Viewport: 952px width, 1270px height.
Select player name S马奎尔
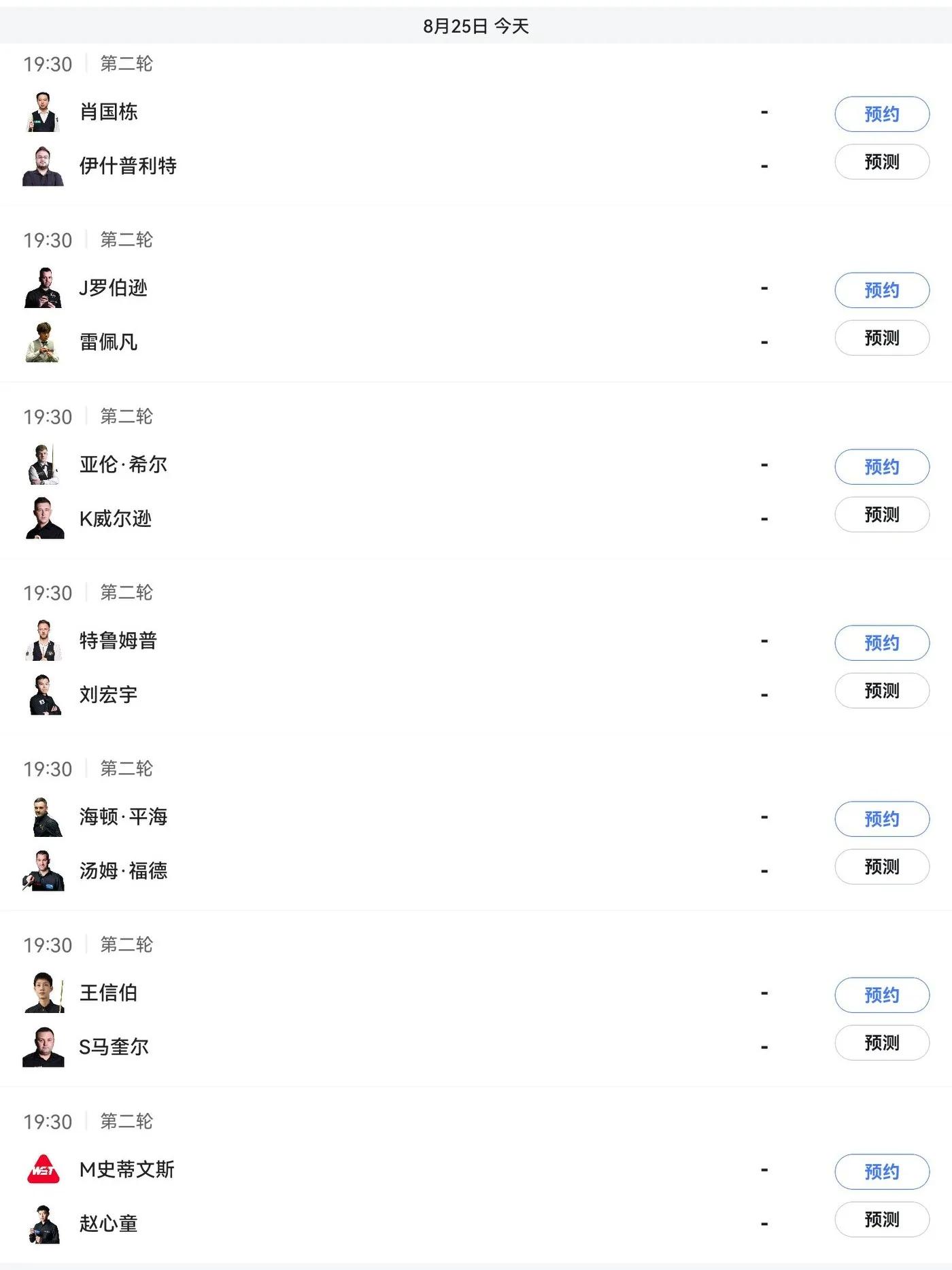pyautogui.click(x=114, y=1046)
